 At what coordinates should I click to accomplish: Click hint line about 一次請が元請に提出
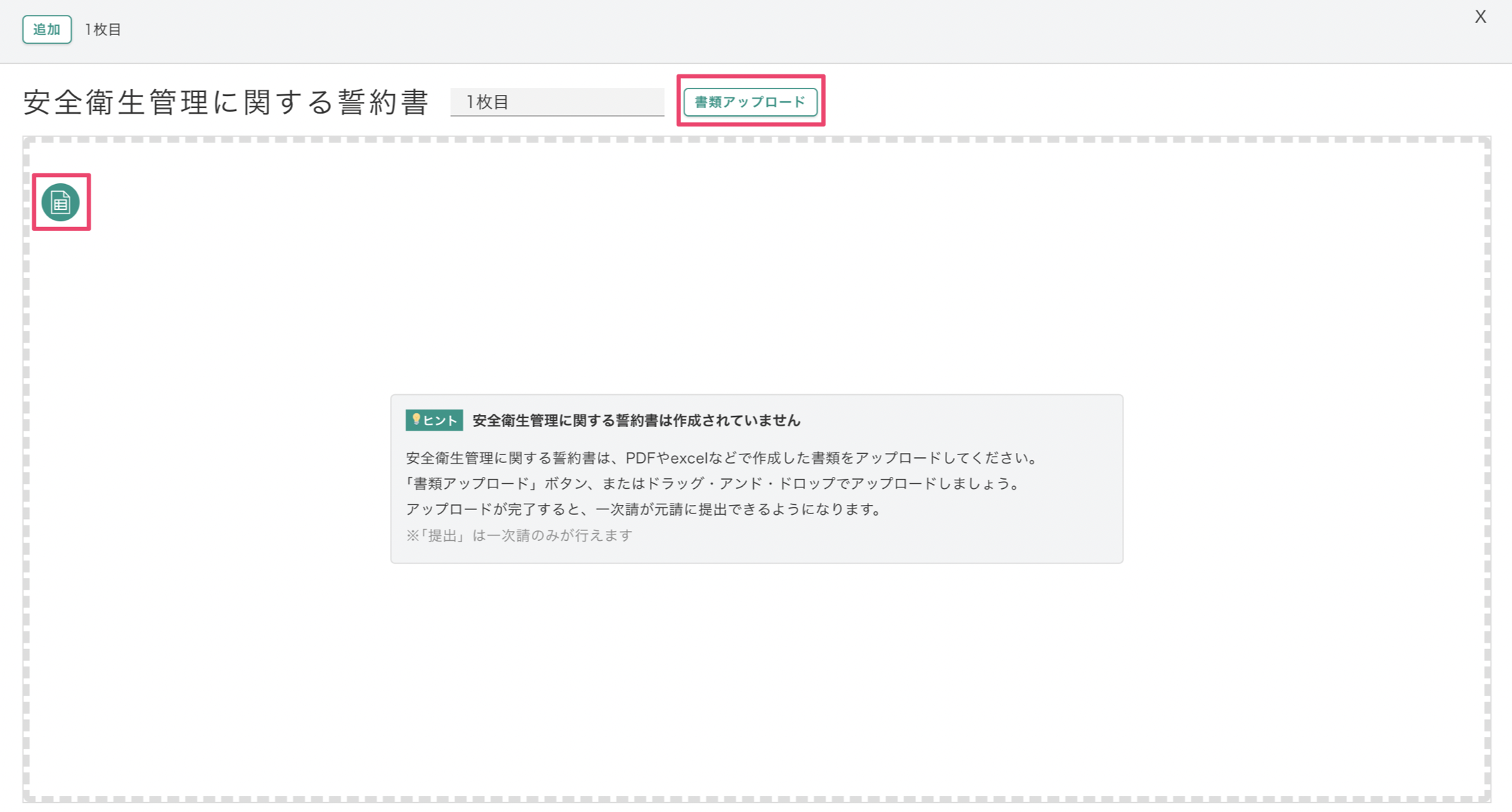[x=644, y=509]
